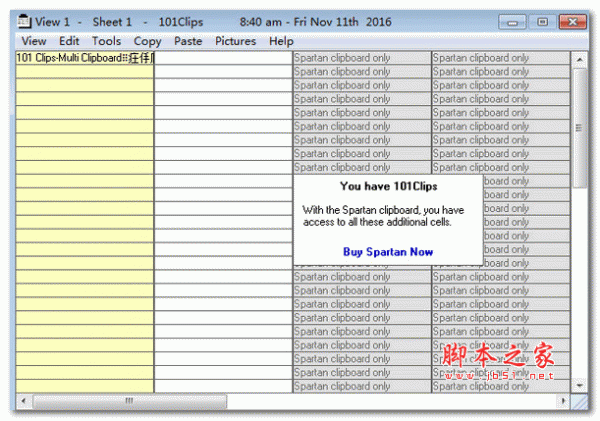Click the first white cell in second column
The height and width of the screenshot is (421, 600).
pos(223,58)
